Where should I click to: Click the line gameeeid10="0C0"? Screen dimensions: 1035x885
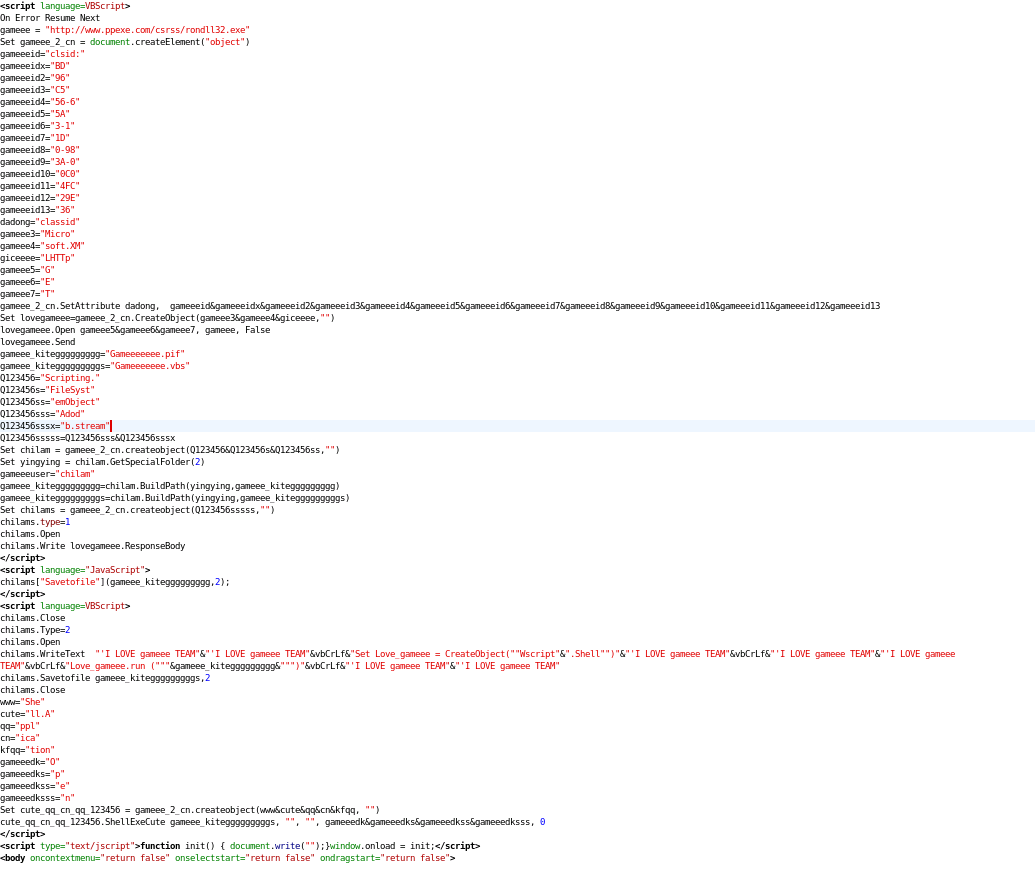[40, 174]
